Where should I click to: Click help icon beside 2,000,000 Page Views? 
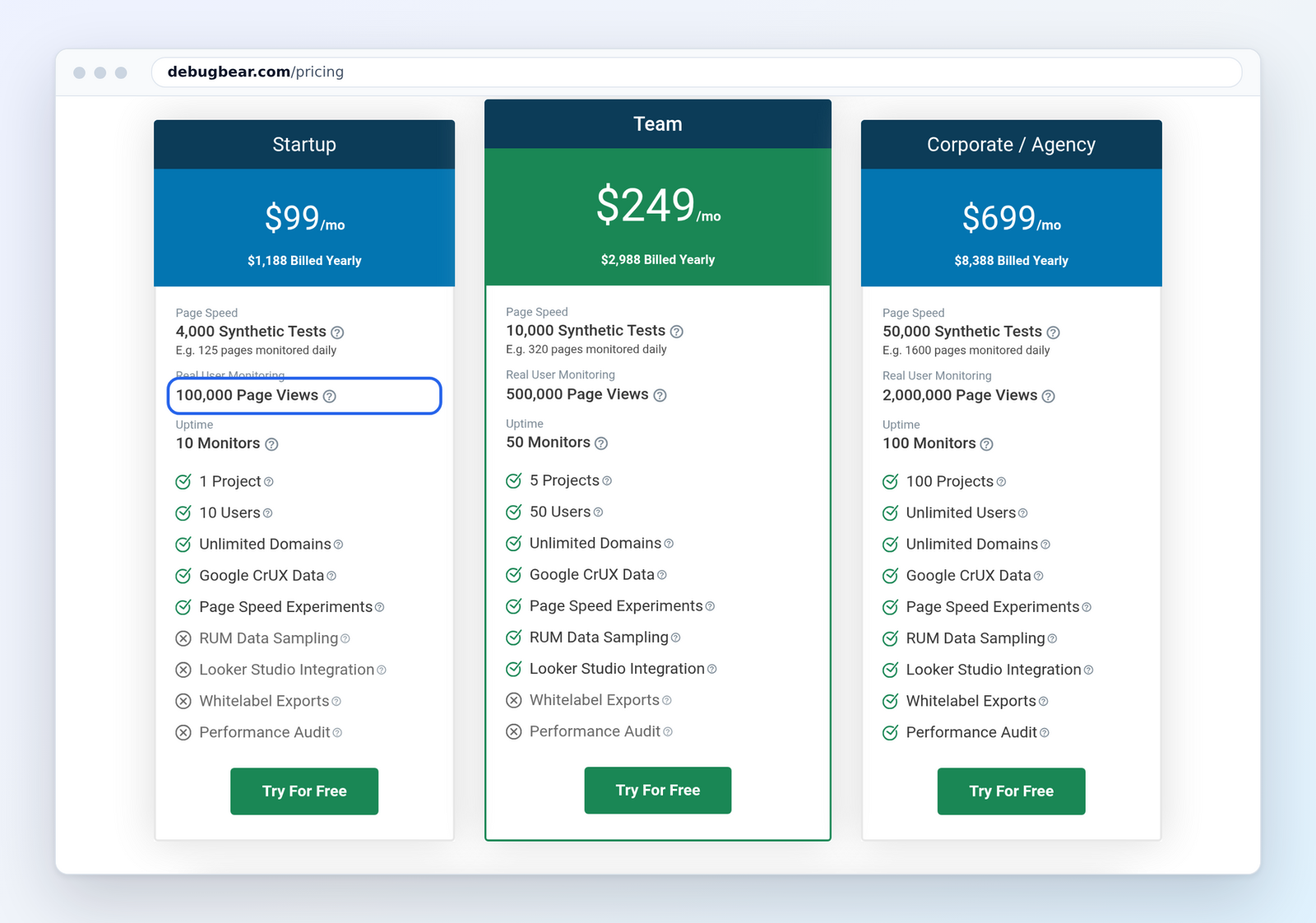tap(1048, 397)
